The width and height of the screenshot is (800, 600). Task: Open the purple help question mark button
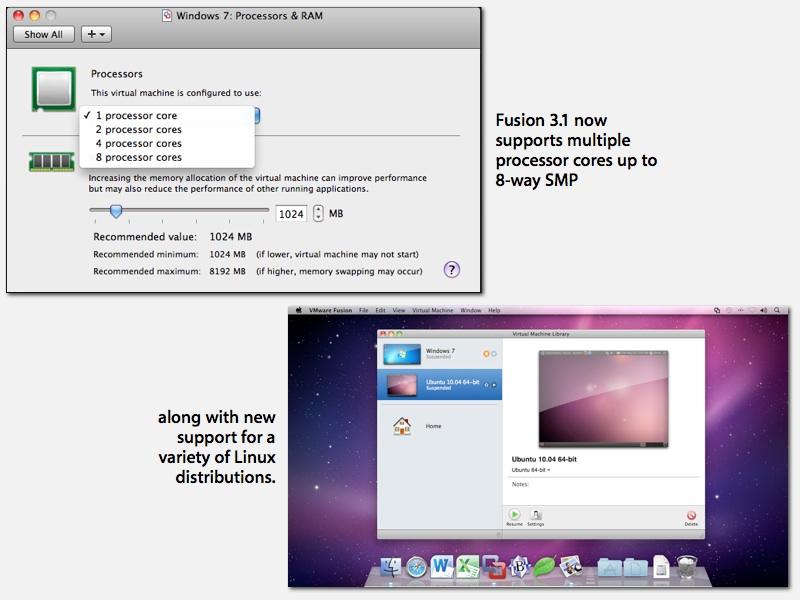pos(452,269)
